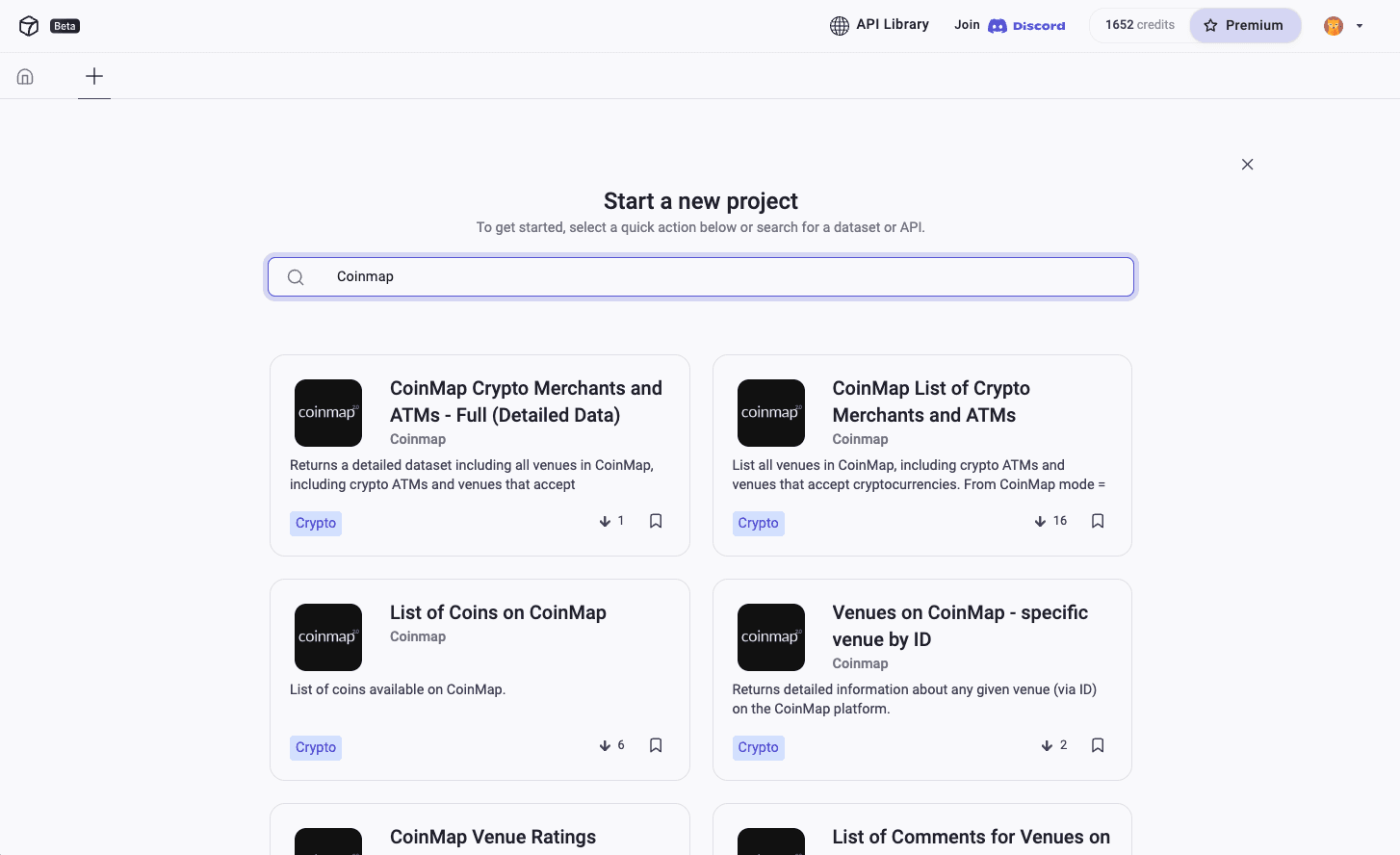
Task: Click logo of Full Detailed Data card
Action: click(x=328, y=413)
